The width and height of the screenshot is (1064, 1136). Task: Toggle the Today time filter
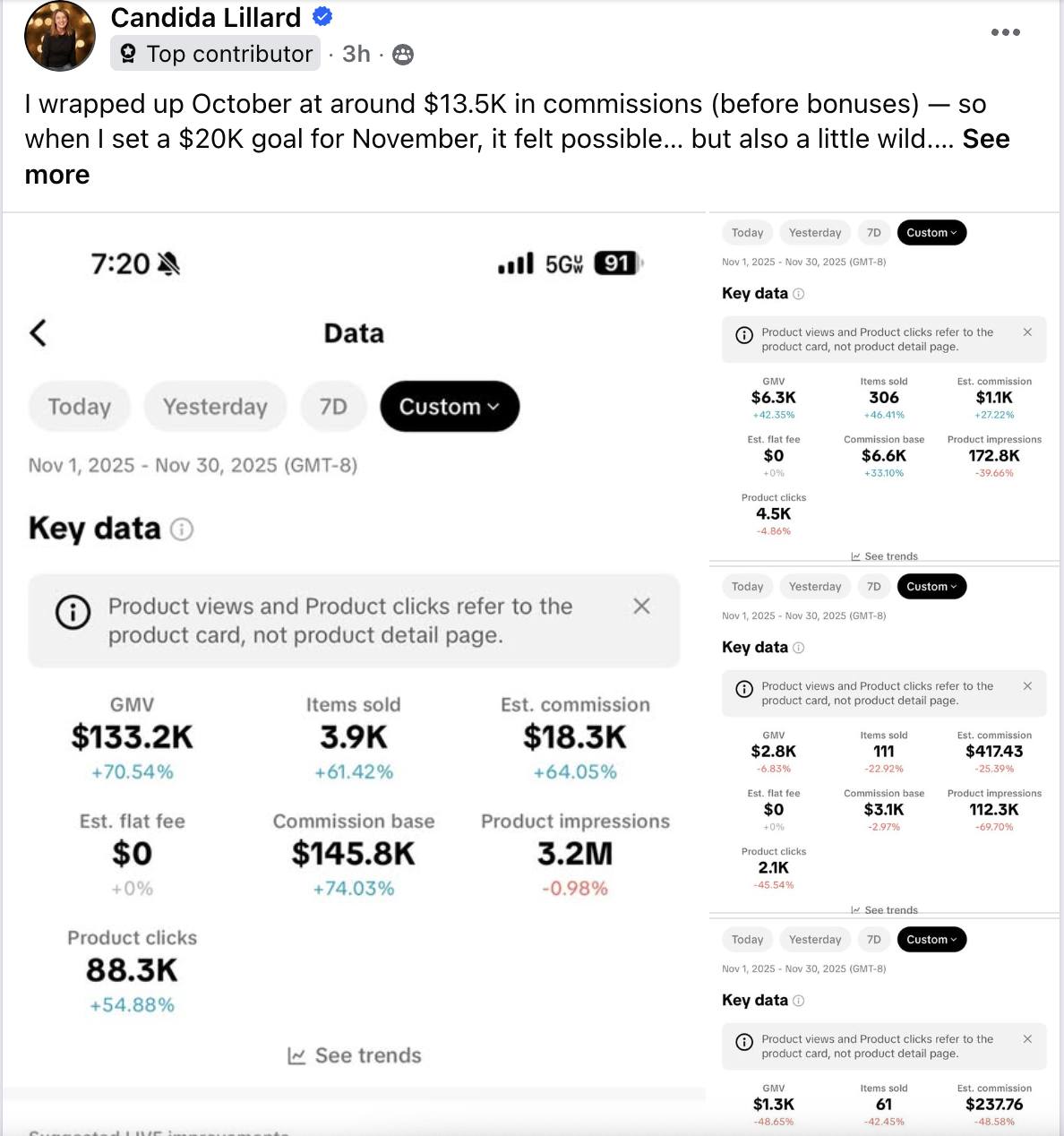coord(79,406)
